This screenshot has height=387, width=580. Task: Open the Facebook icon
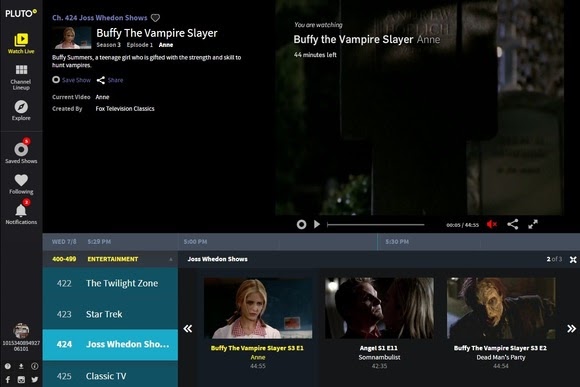pyautogui.click(x=8, y=379)
